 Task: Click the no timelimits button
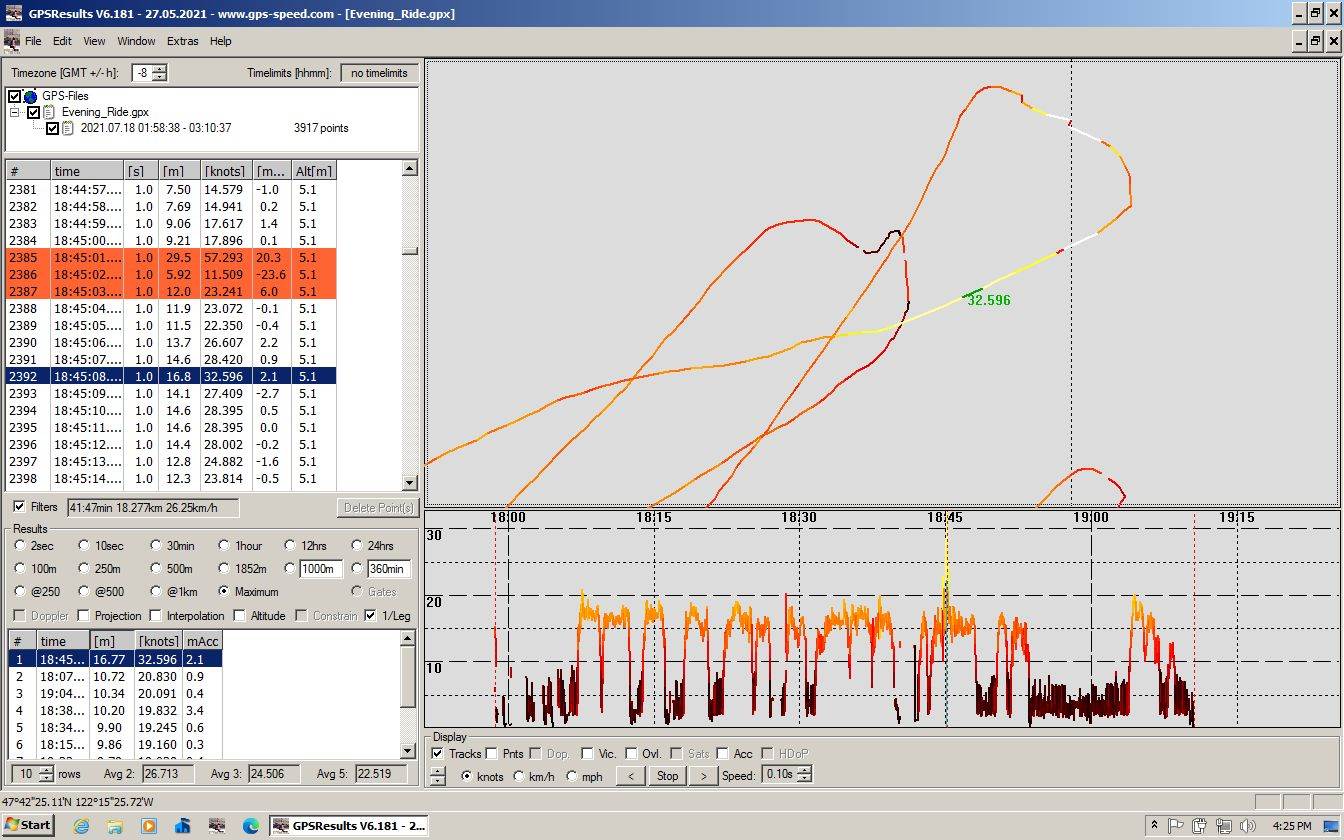pos(379,73)
